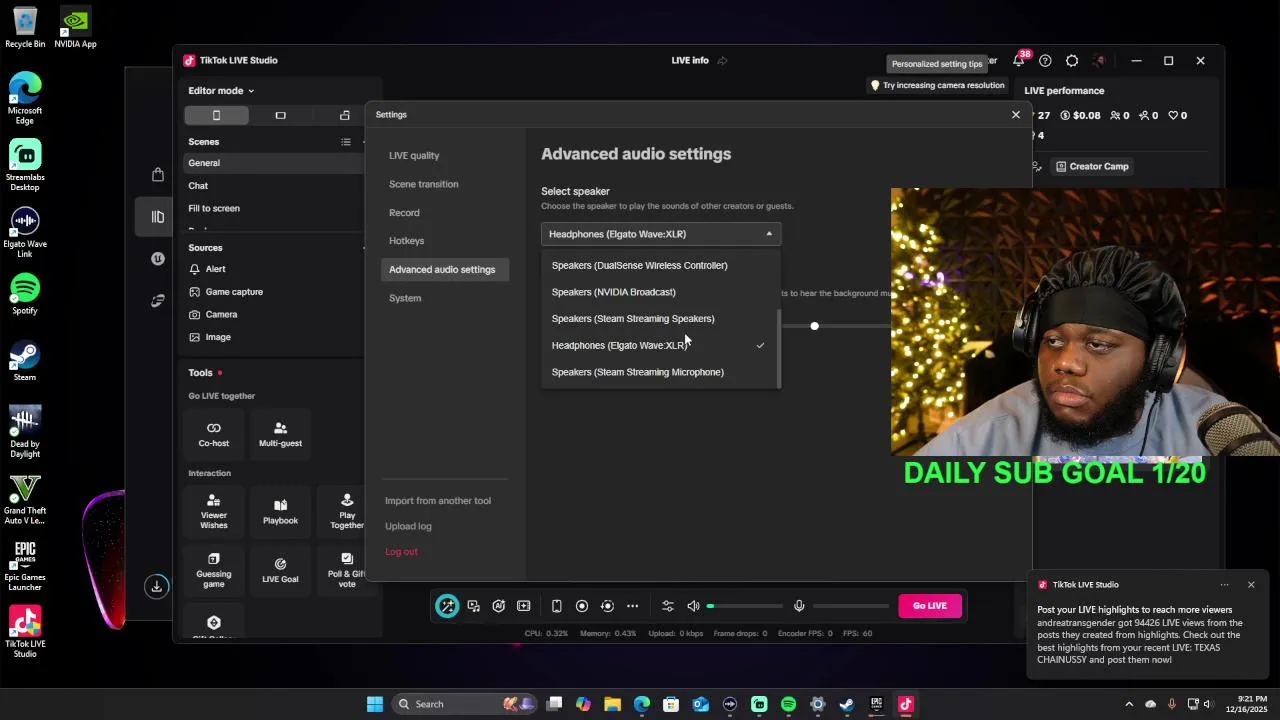Close the Settings dialog
The width and height of the screenshot is (1280, 720).
[1016, 115]
